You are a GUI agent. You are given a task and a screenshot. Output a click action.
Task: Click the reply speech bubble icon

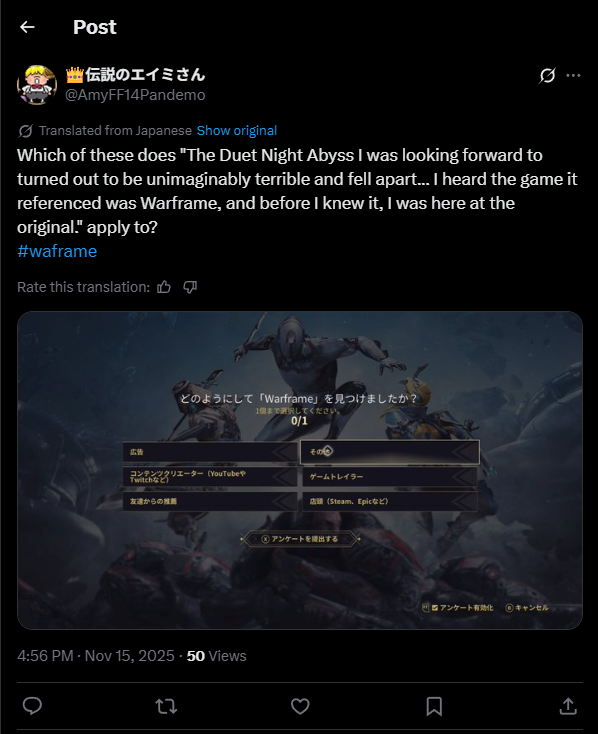coord(32,705)
